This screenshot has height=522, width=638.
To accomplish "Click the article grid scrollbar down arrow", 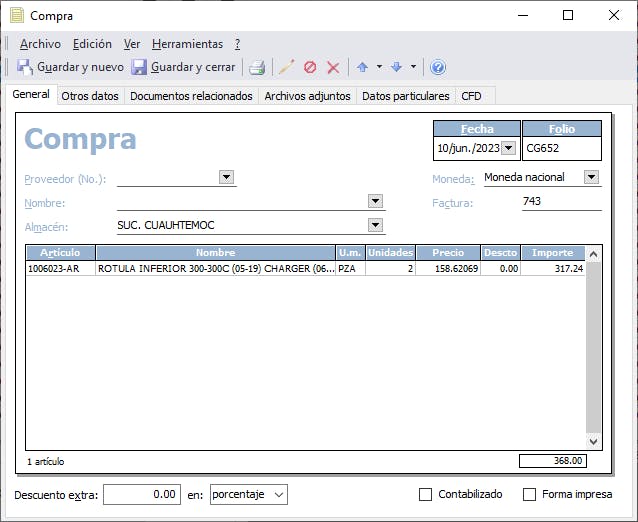I will pyautogui.click(x=593, y=440).
